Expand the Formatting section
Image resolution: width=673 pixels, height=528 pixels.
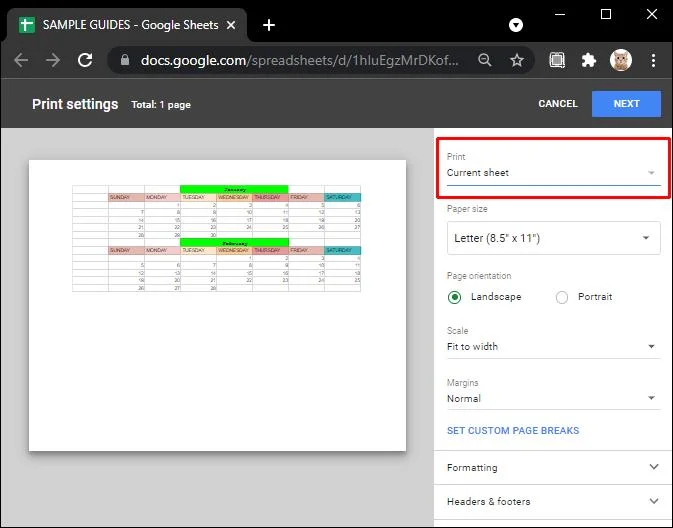click(x=553, y=467)
